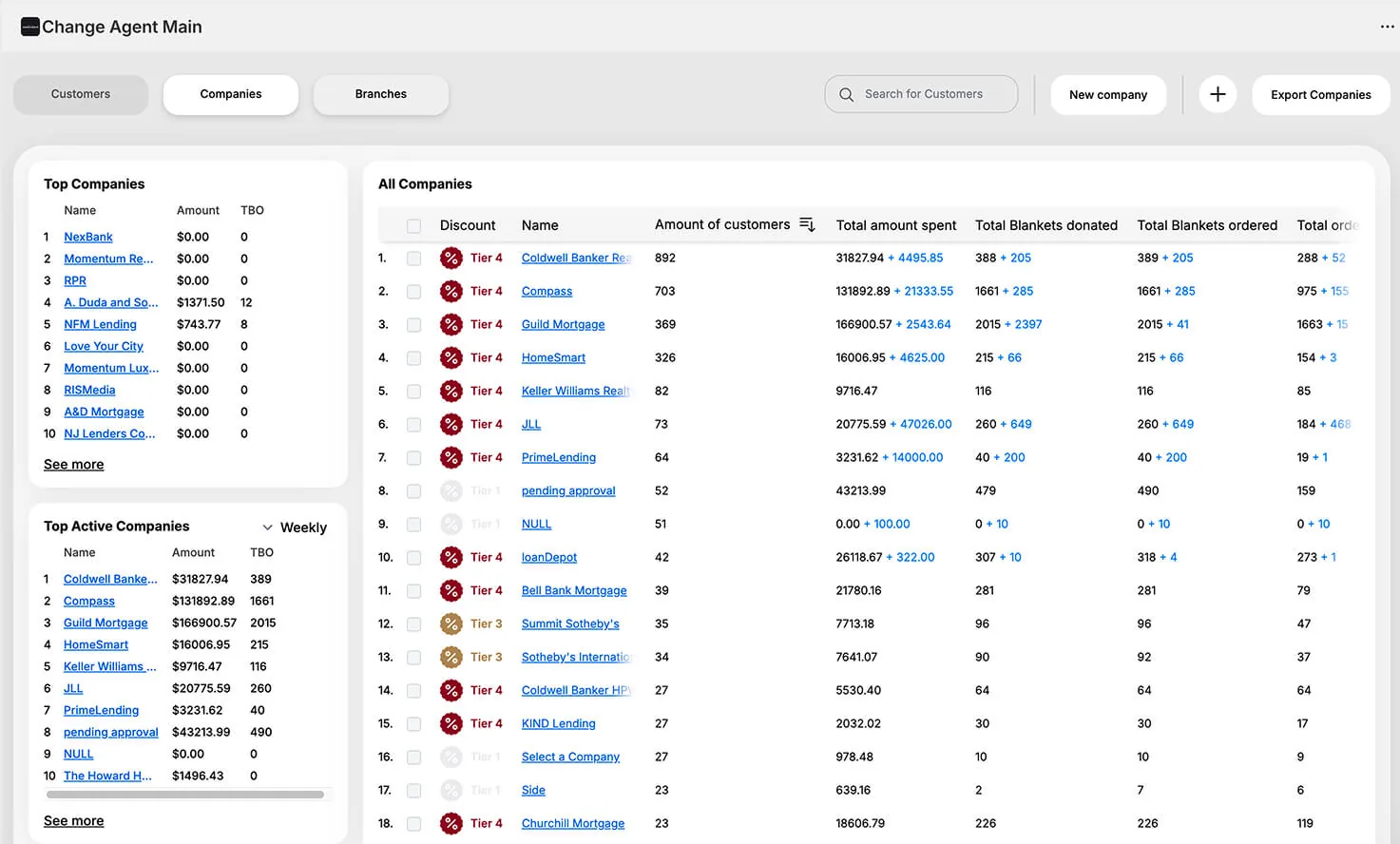The image size is (1400, 844).
Task: Click Tier 3 badge icon in Summit Sotheby's row
Action: click(x=451, y=623)
